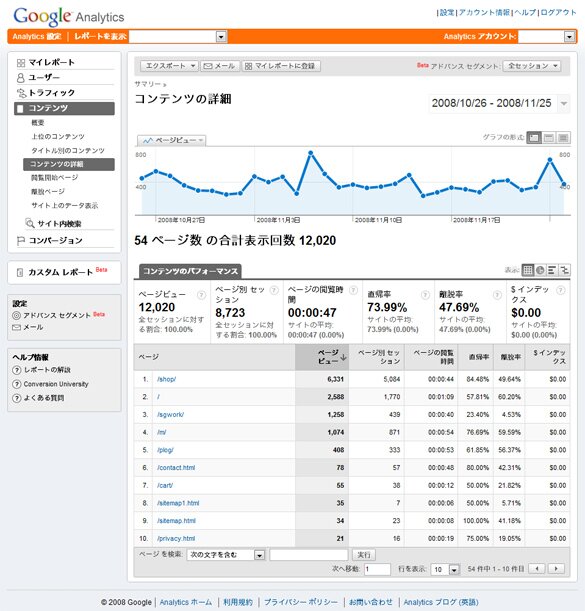Open /privacy.html page link
Image resolution: width=585 pixels, height=611 pixels.
pos(176,539)
